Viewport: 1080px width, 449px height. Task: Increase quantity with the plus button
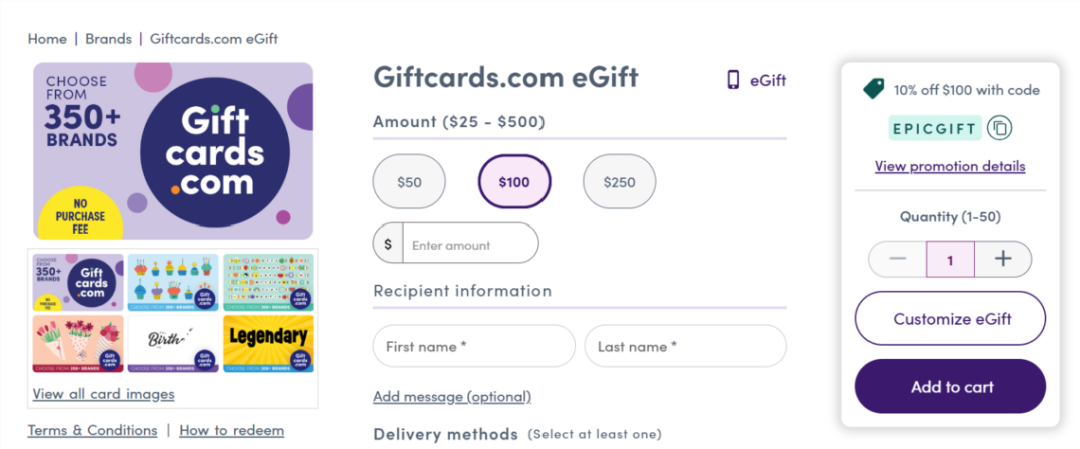[1003, 259]
